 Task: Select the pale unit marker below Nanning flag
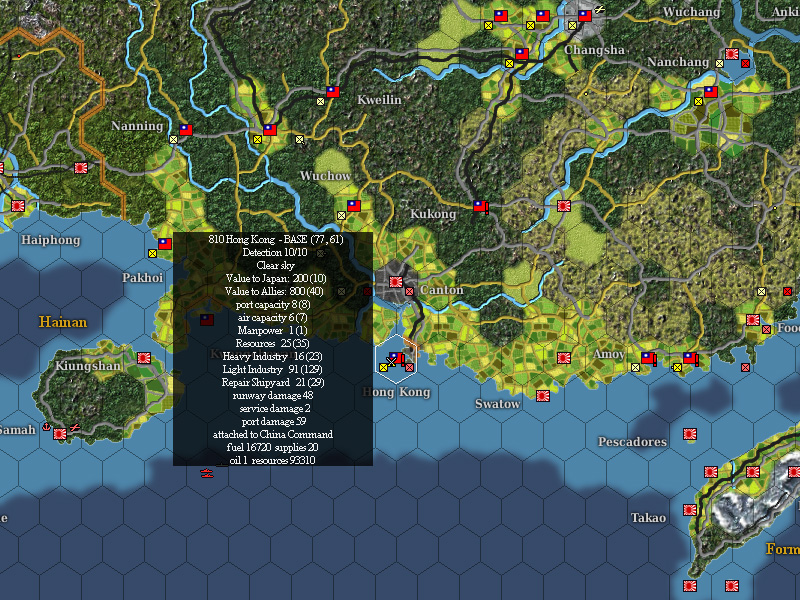(x=173, y=139)
